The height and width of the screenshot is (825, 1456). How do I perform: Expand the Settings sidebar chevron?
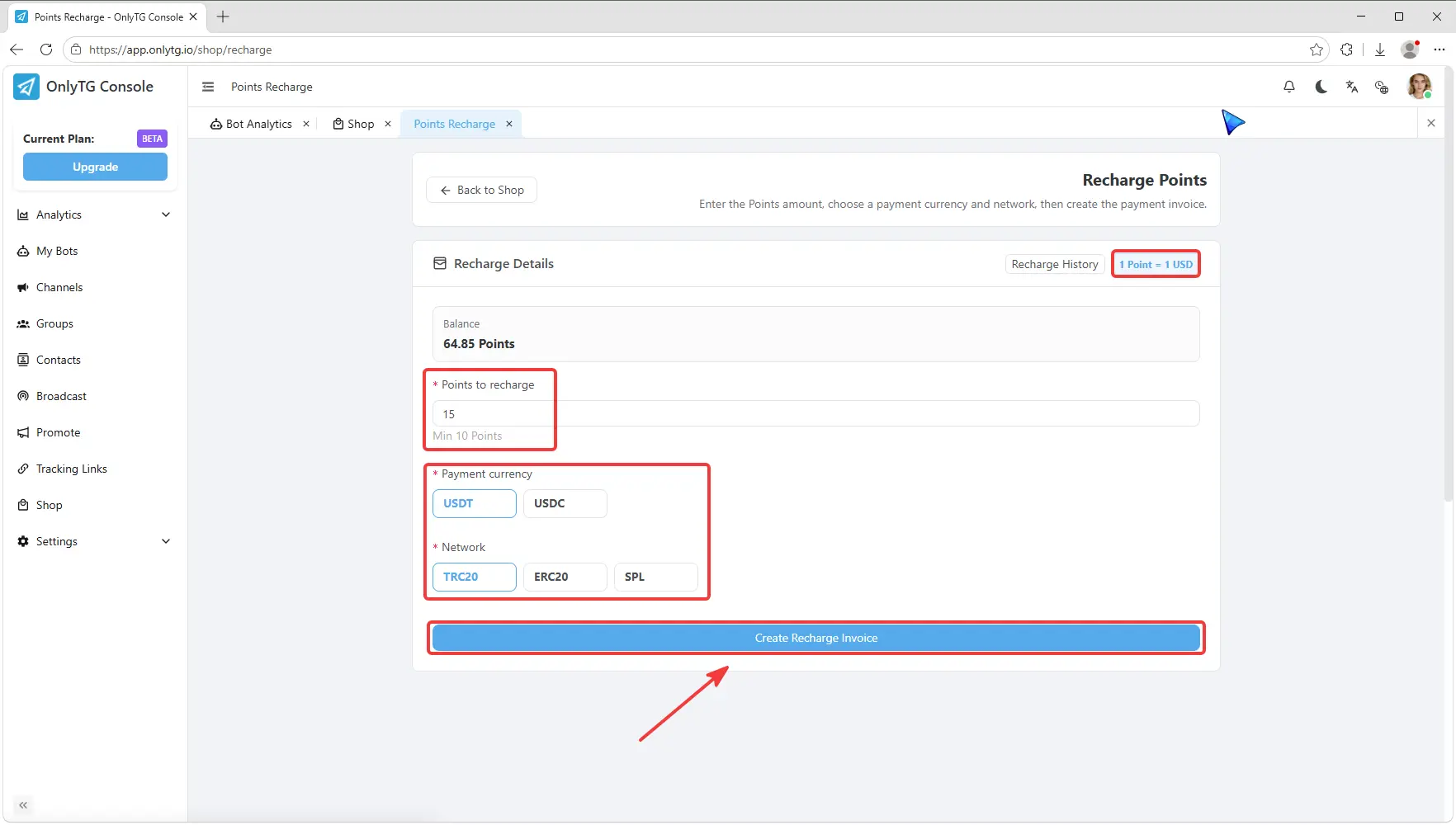[166, 541]
